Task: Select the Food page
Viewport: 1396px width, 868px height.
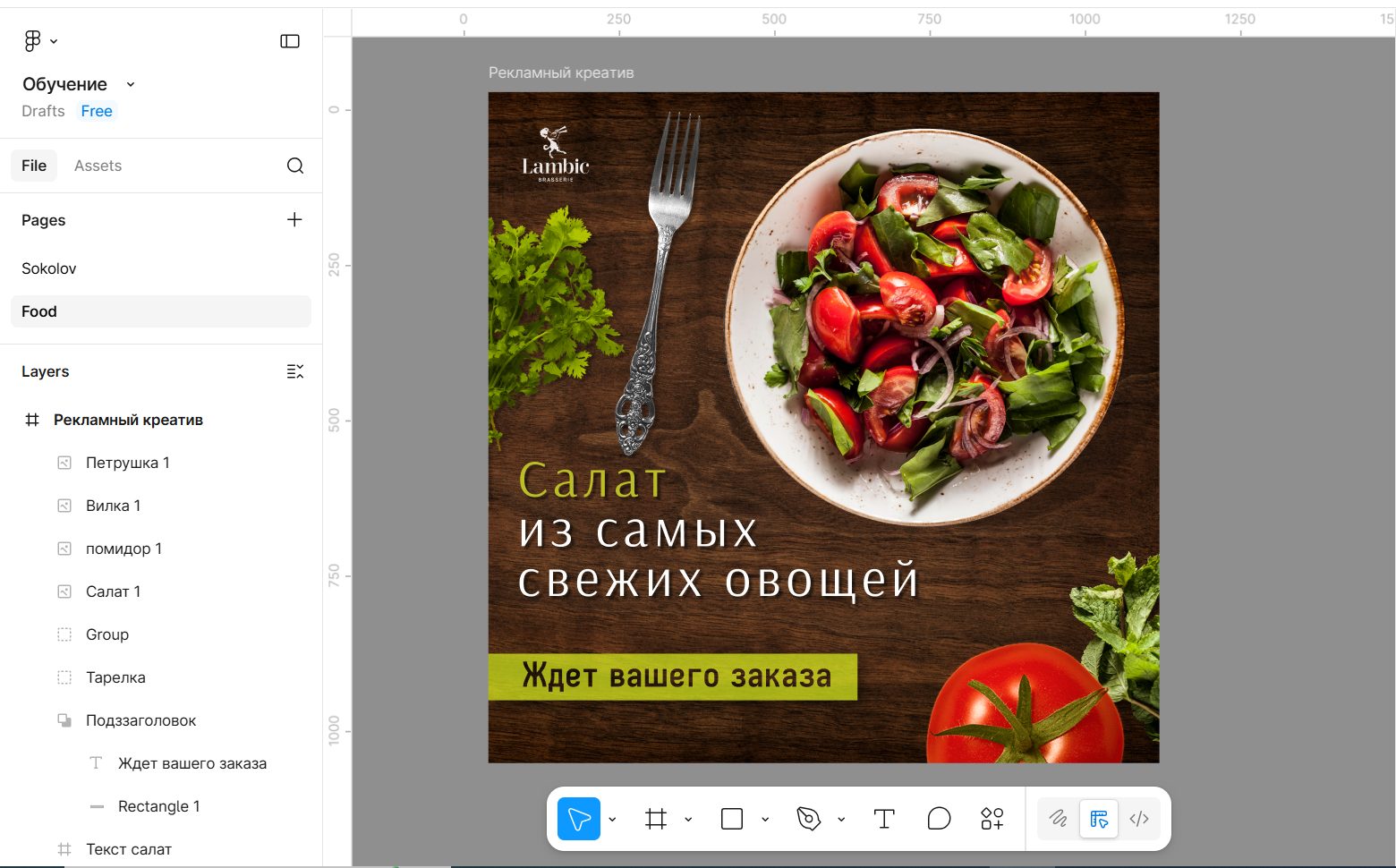Action: click(161, 311)
